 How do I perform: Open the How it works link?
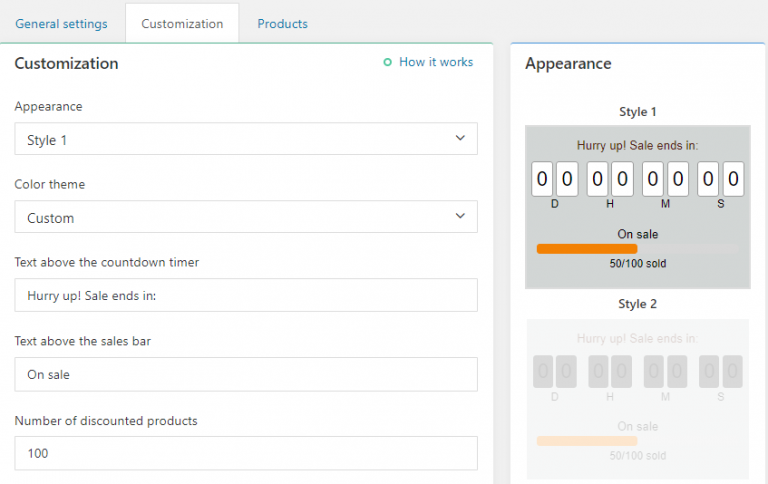[x=436, y=62]
